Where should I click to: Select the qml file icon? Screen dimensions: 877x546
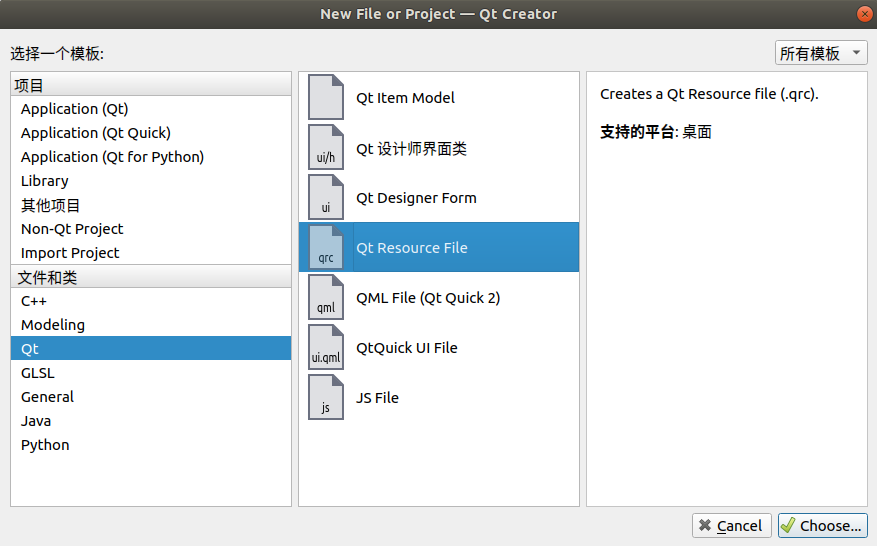[326, 297]
